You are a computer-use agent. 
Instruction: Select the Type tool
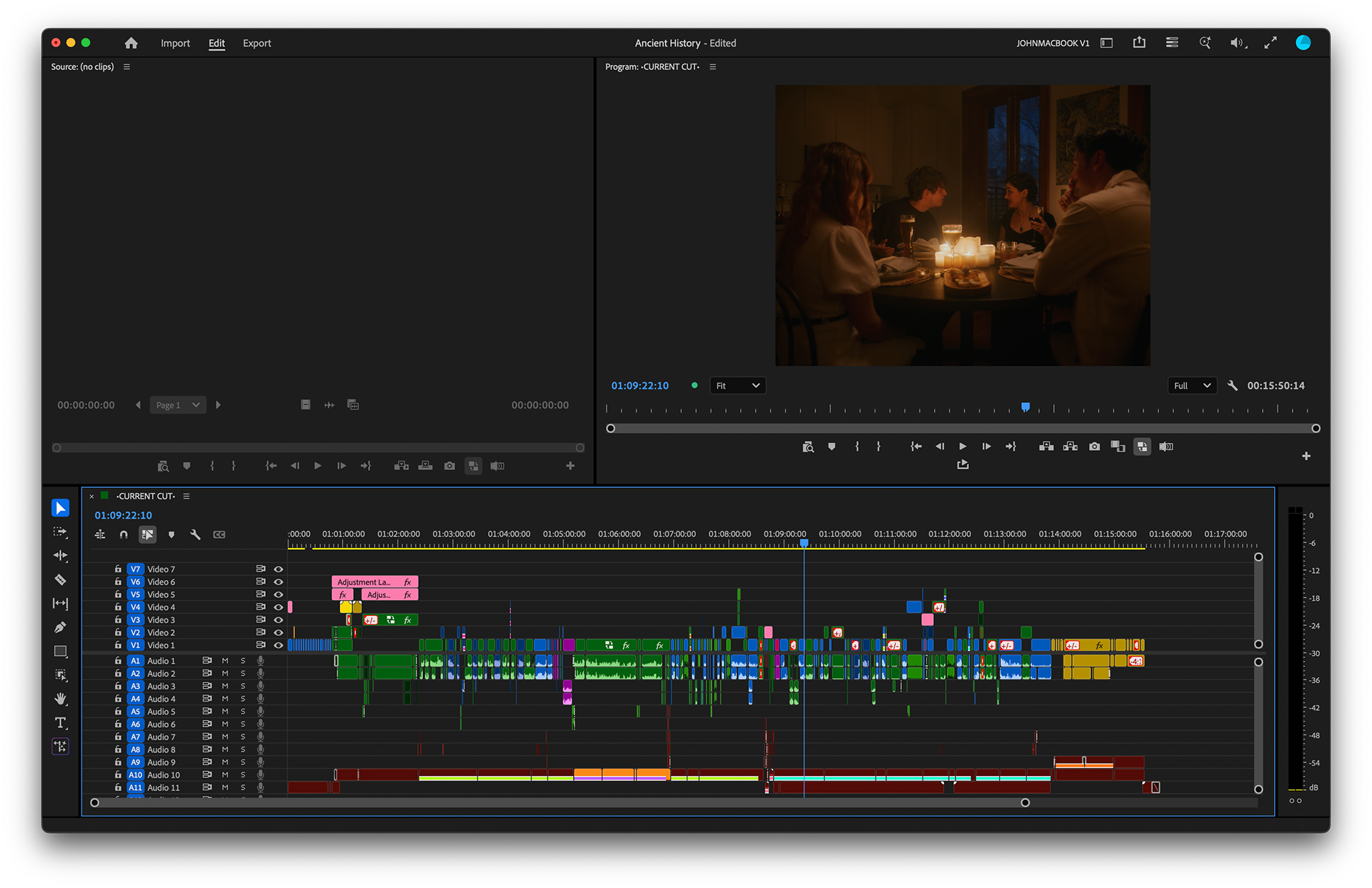[x=61, y=723]
